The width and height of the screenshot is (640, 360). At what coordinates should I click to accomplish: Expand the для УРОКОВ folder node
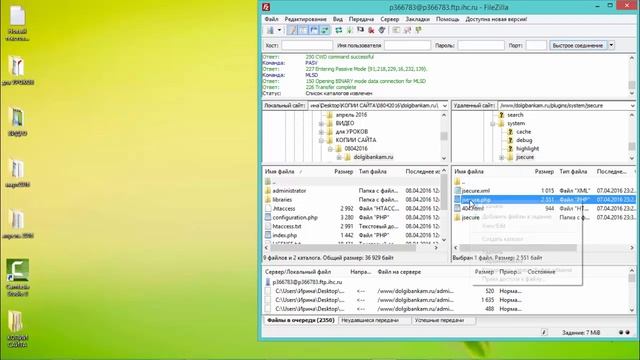[x=322, y=132]
